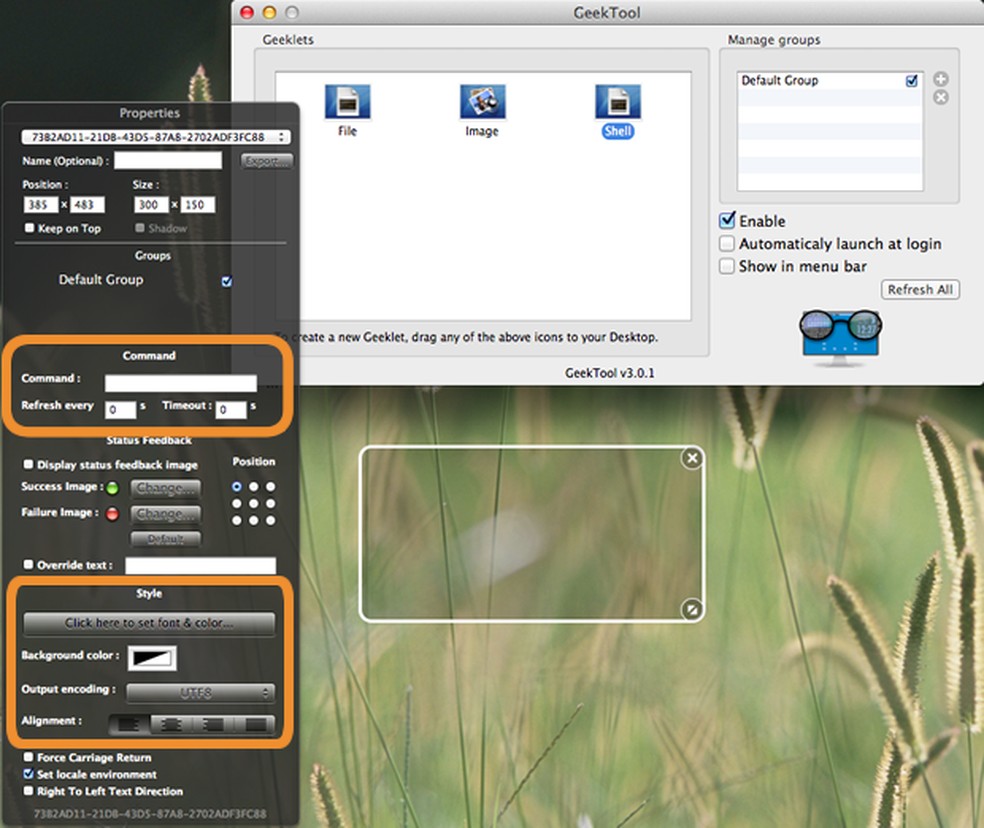
Task: Enable Show in menu bar
Action: click(727, 266)
